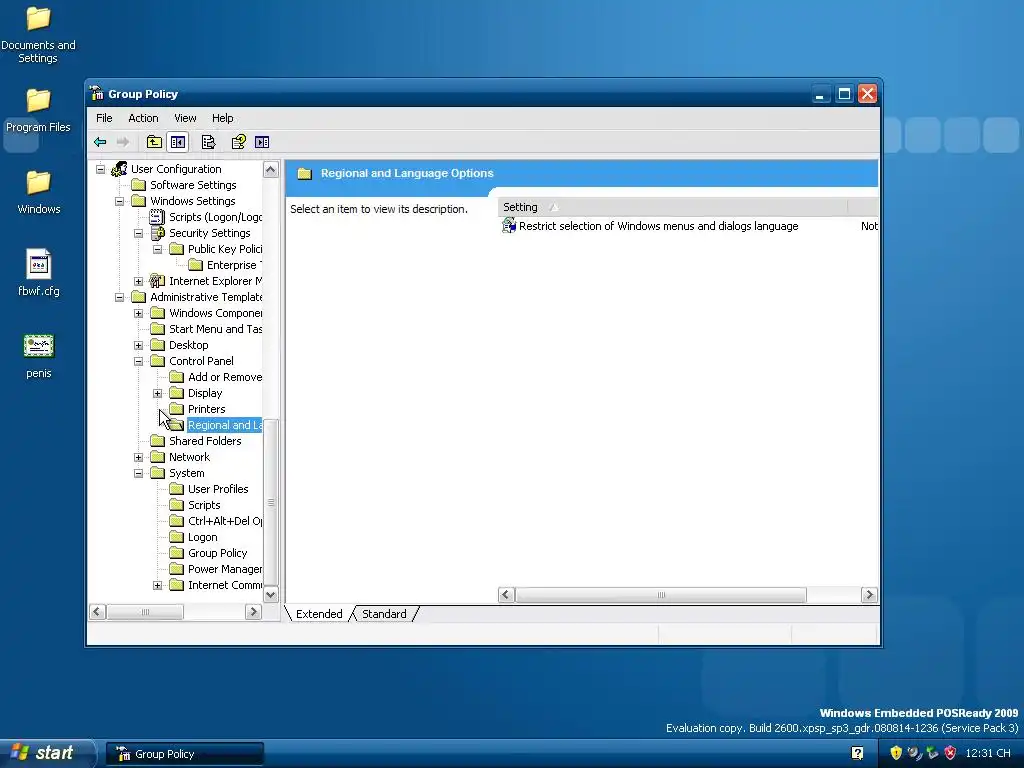The width and height of the screenshot is (1024, 768).
Task: Toggle the Show/Hide Action Pane toolbar icon
Action: point(262,142)
